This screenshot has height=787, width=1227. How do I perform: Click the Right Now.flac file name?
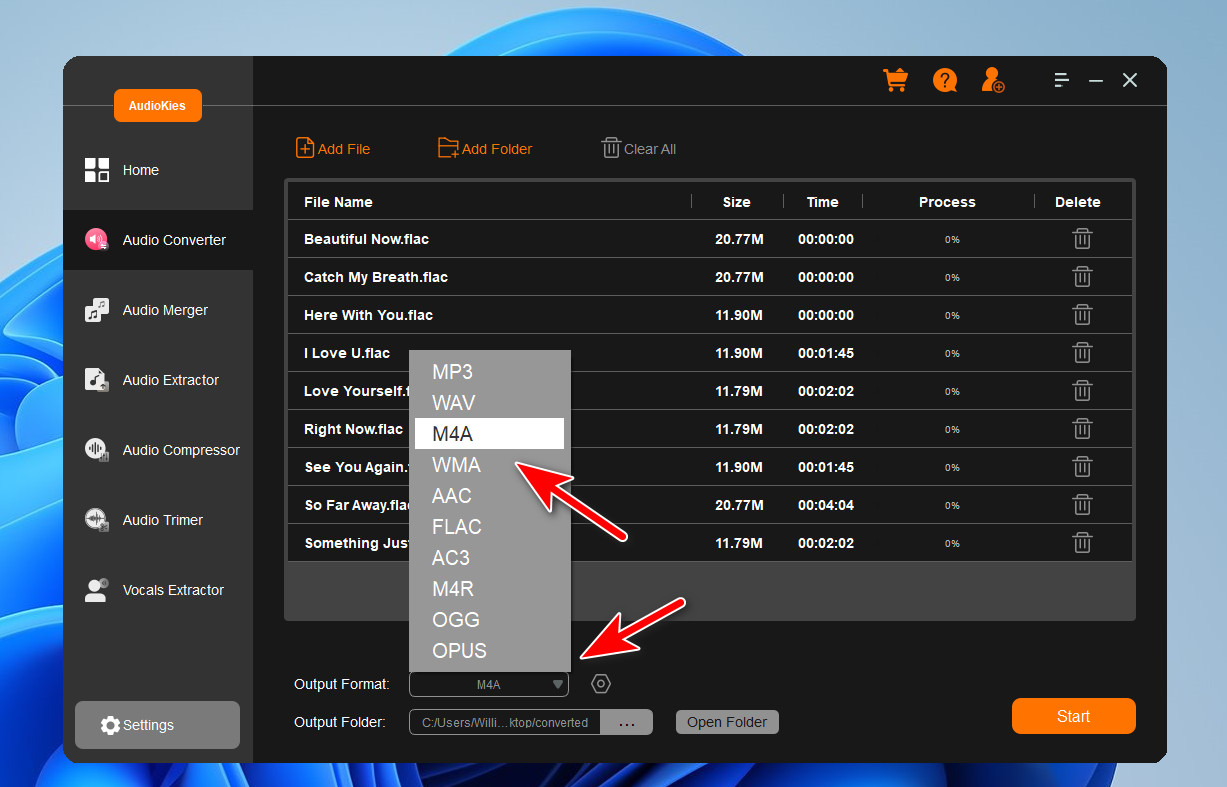[353, 429]
